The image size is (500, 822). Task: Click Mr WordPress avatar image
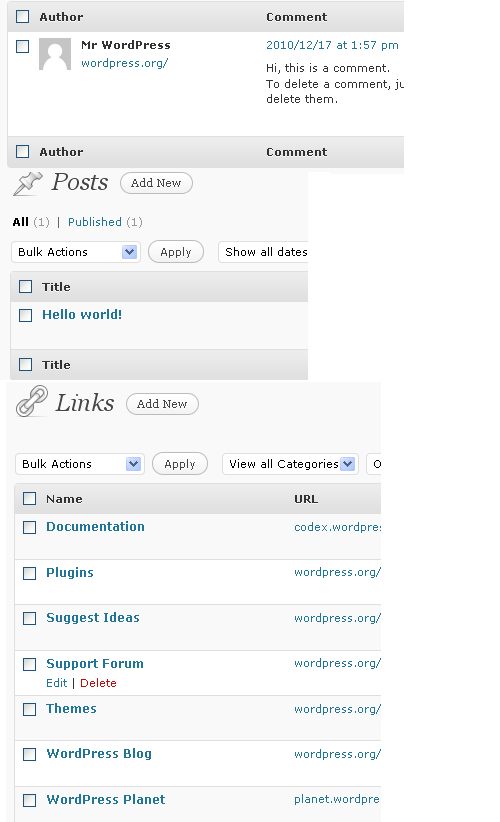55,53
